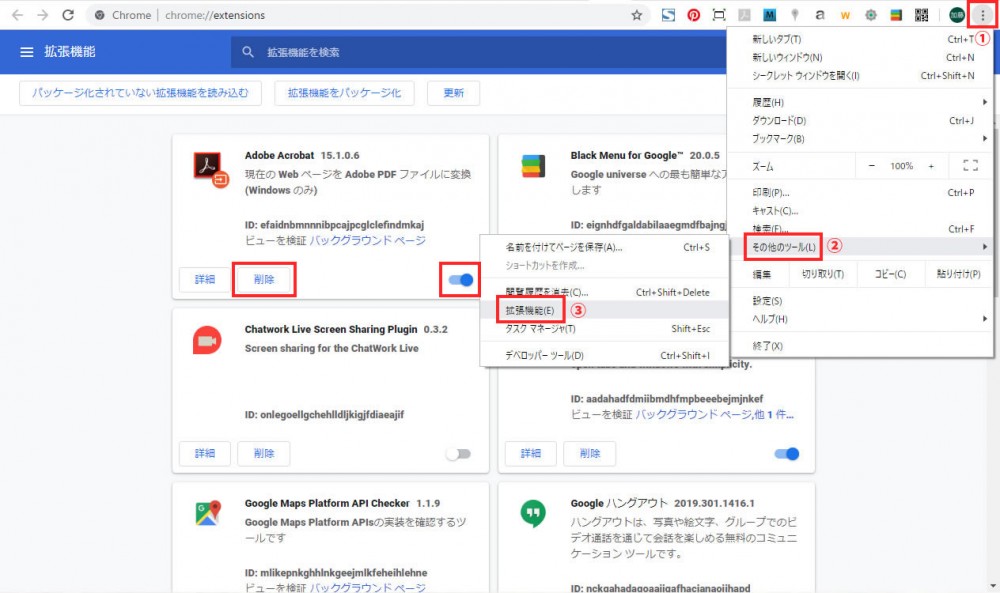Screen dimensions: 1000x593
Task: Open the Pinterest extension icon
Action: (694, 15)
